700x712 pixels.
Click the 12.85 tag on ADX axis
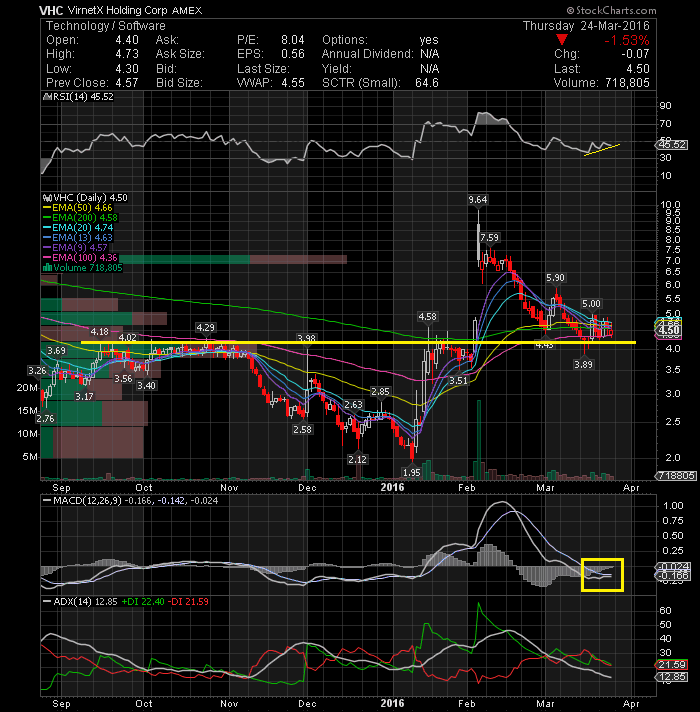tap(672, 677)
